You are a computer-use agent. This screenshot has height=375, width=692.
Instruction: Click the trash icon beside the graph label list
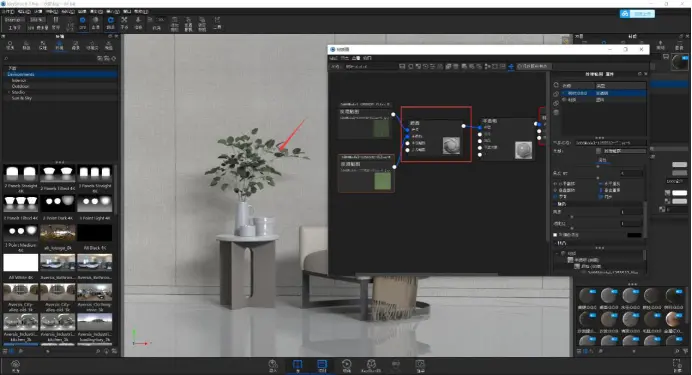[556, 112]
